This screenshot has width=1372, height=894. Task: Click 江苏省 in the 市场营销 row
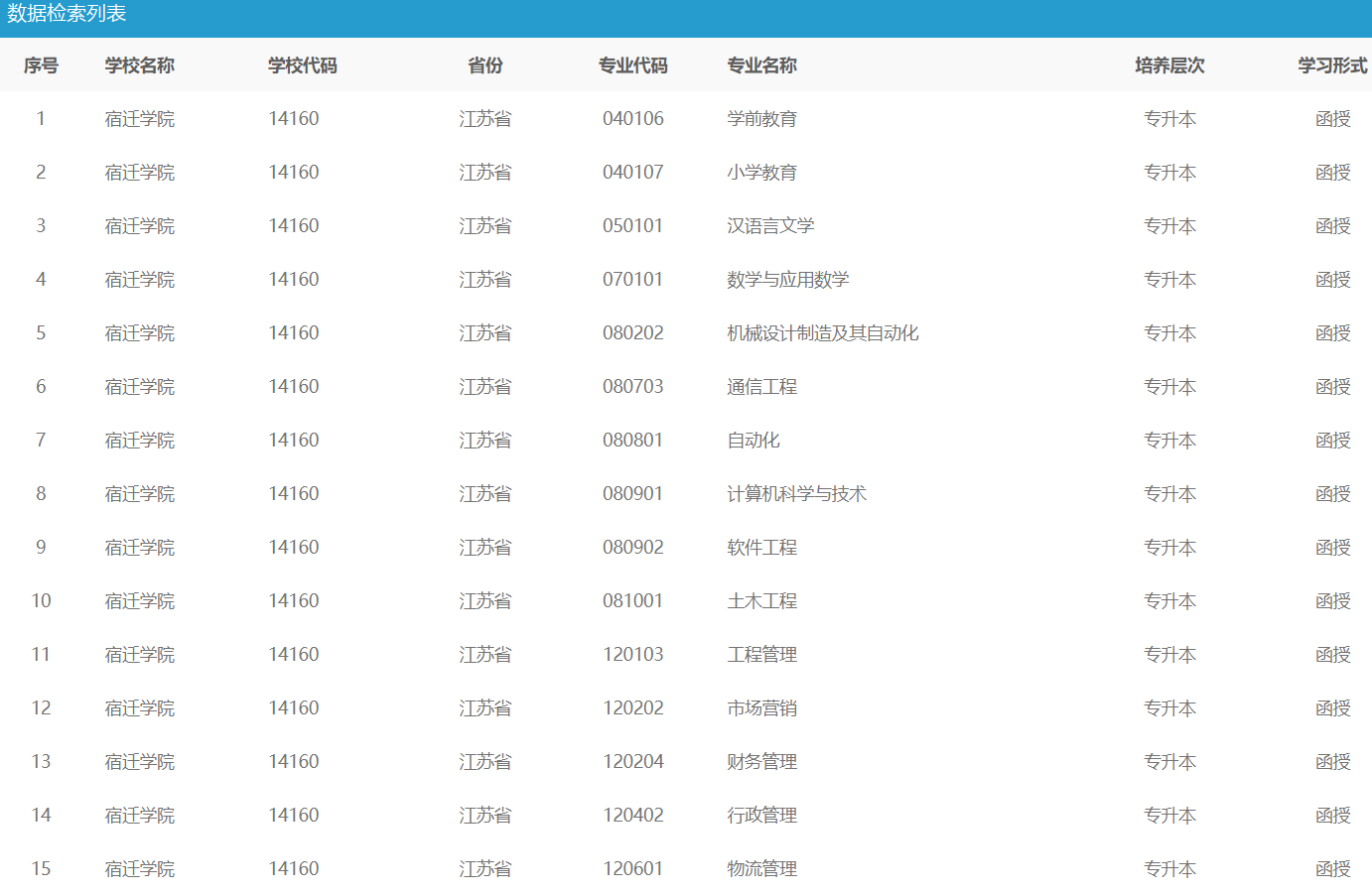pos(485,708)
